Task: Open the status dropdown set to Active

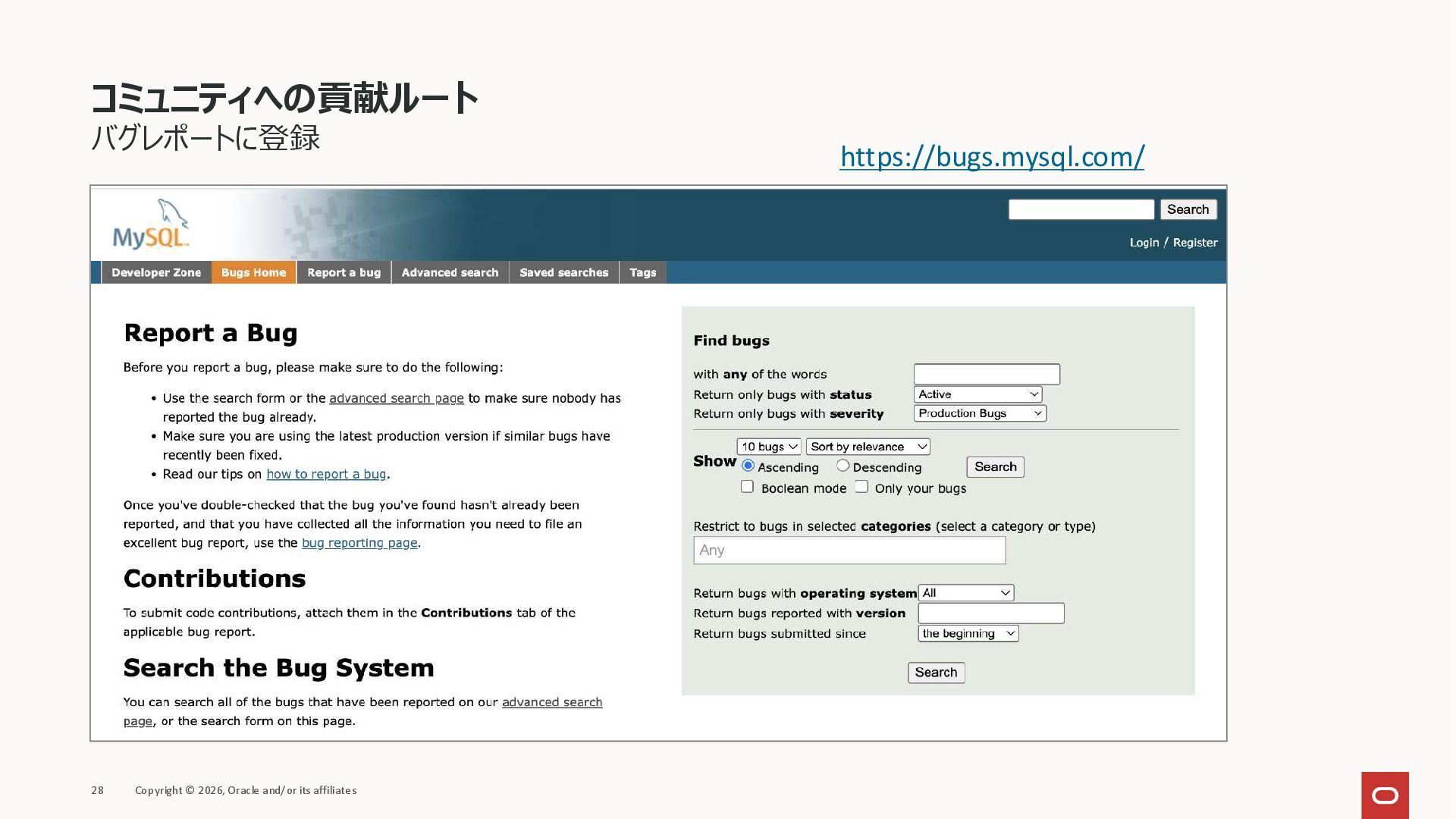Action: (977, 394)
